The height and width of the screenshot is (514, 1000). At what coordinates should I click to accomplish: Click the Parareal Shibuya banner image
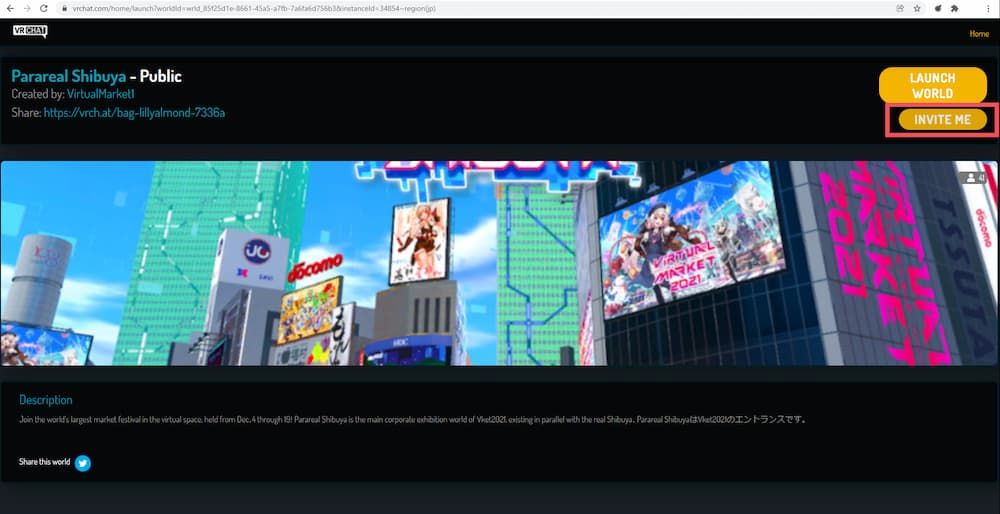tap(500, 263)
